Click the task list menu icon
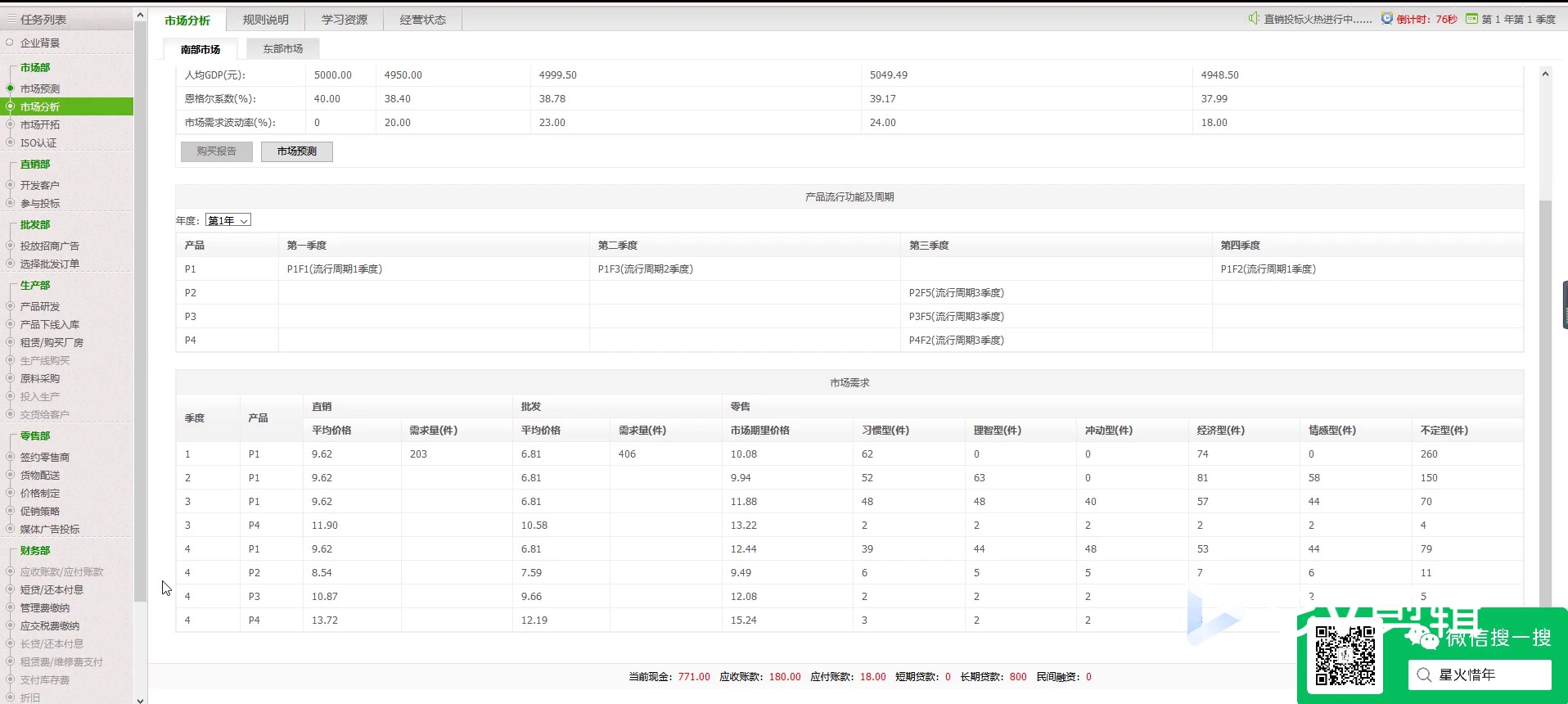Screen dimensions: 1568x704 12,20
